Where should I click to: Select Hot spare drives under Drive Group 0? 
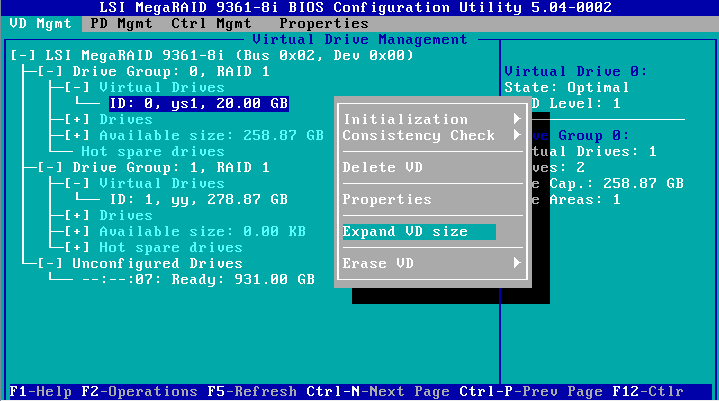(153, 152)
